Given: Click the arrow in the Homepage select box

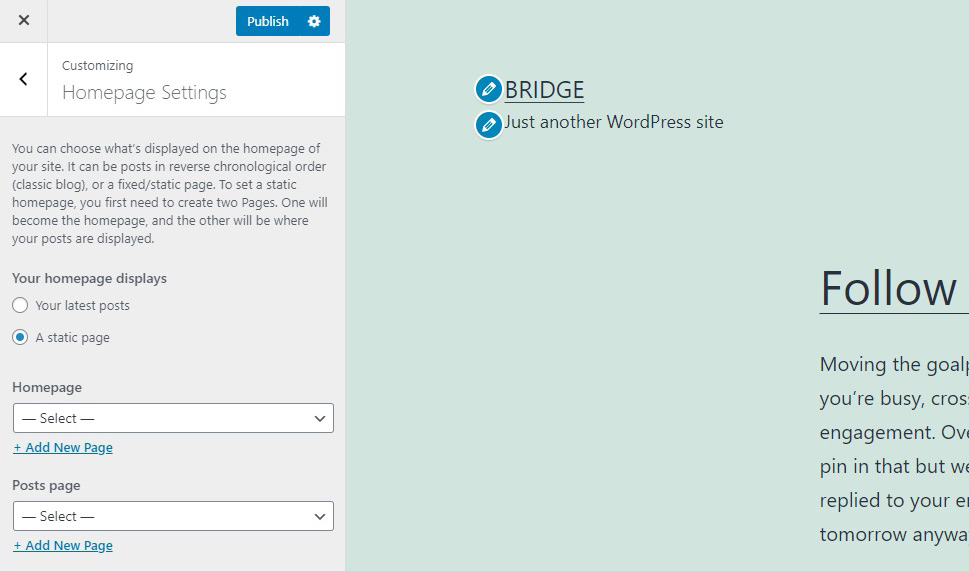Looking at the screenshot, I should (x=319, y=418).
